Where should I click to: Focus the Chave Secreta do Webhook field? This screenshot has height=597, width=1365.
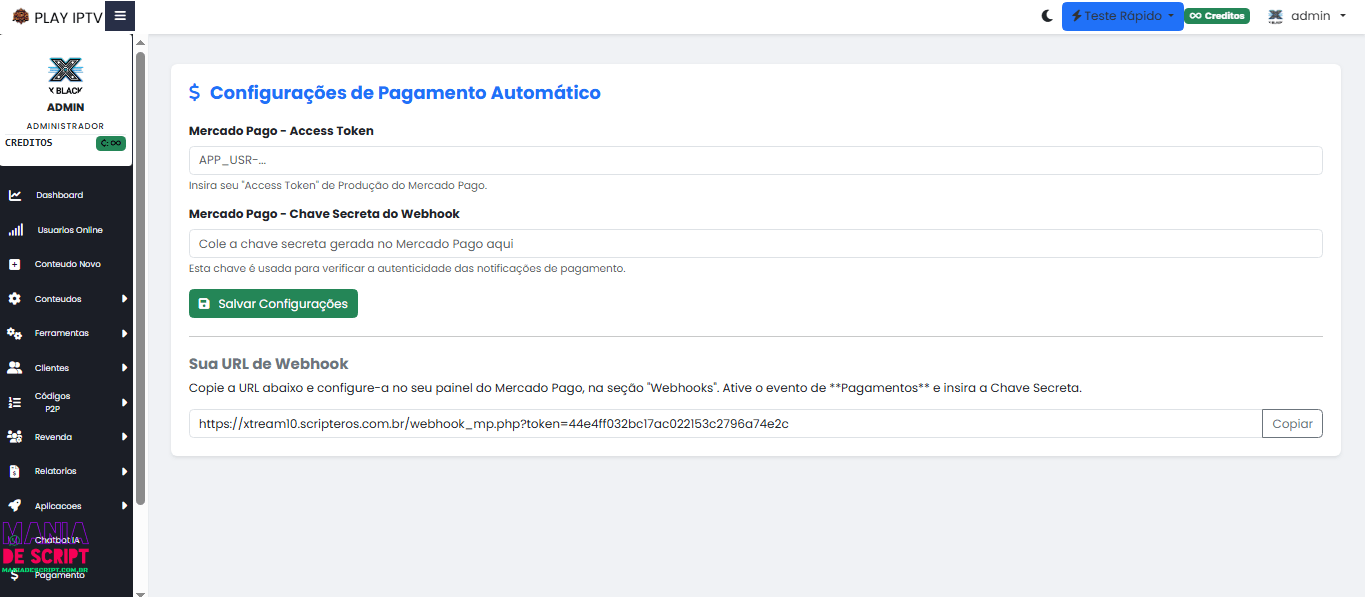click(x=755, y=244)
